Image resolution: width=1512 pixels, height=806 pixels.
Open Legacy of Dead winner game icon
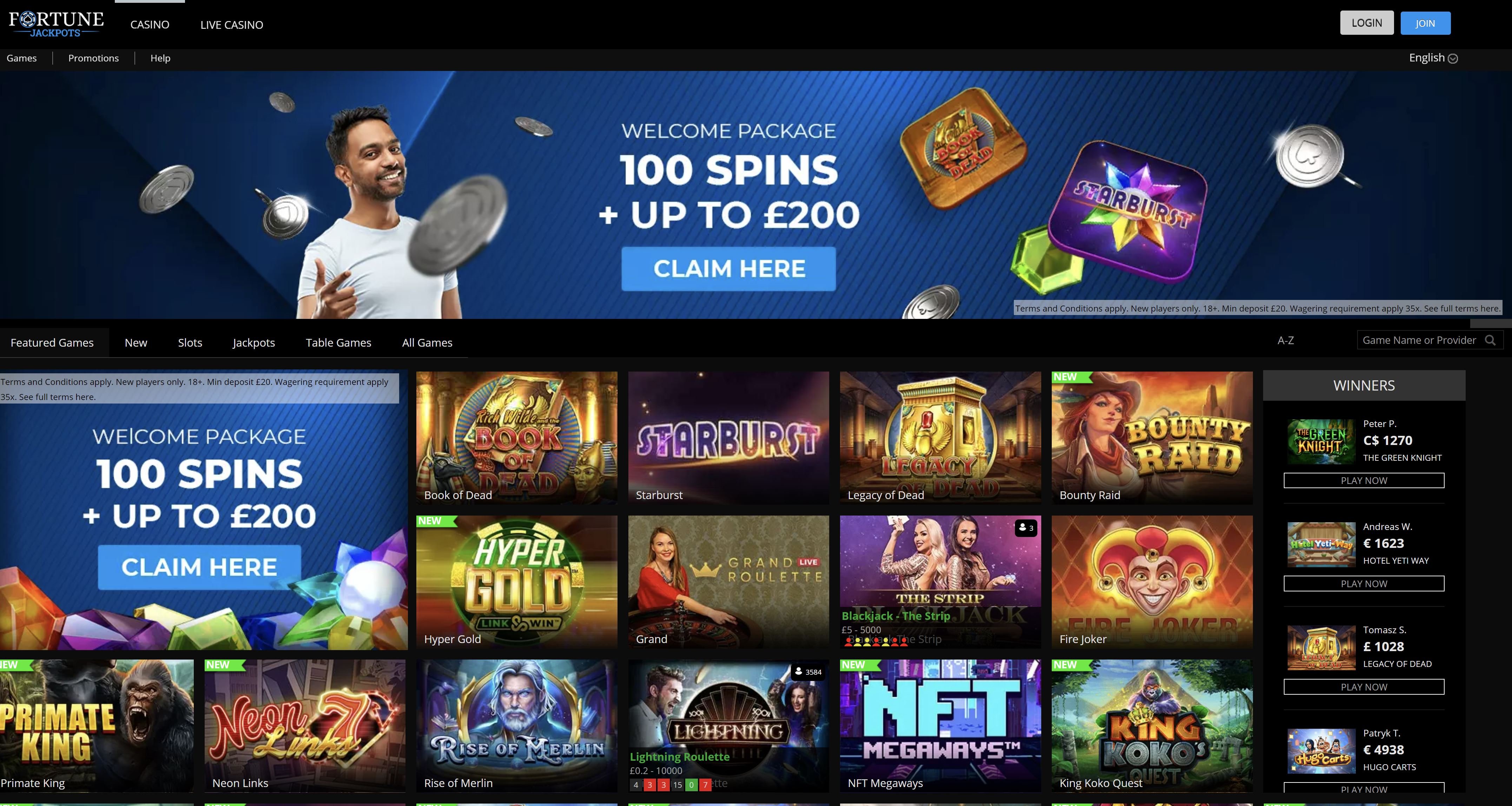[1321, 648]
